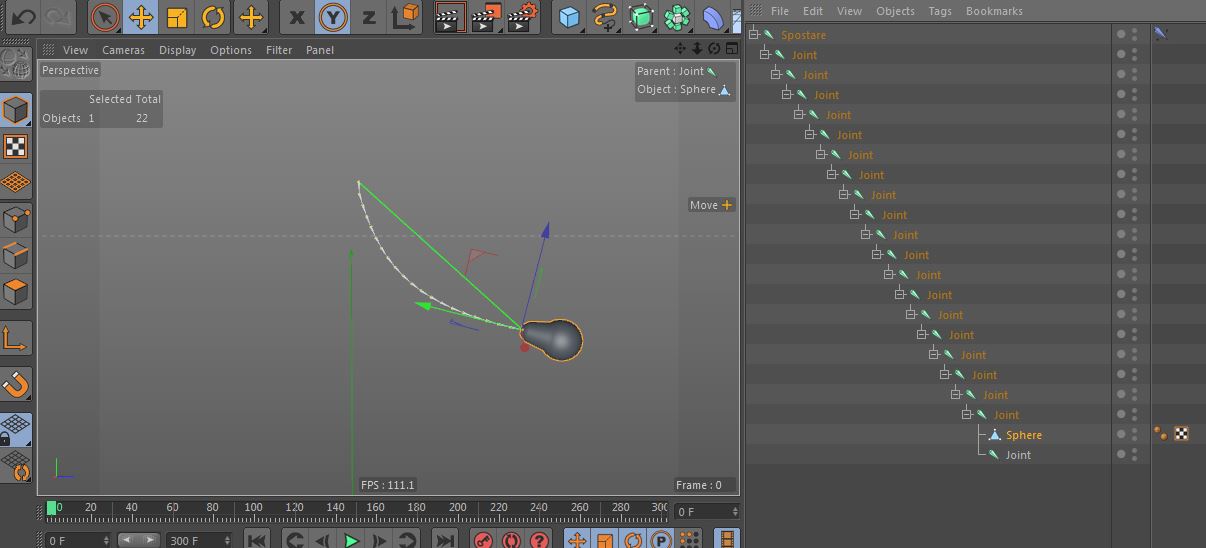1206x548 pixels.
Task: Click viewport pan camera icon
Action: (x=680, y=48)
